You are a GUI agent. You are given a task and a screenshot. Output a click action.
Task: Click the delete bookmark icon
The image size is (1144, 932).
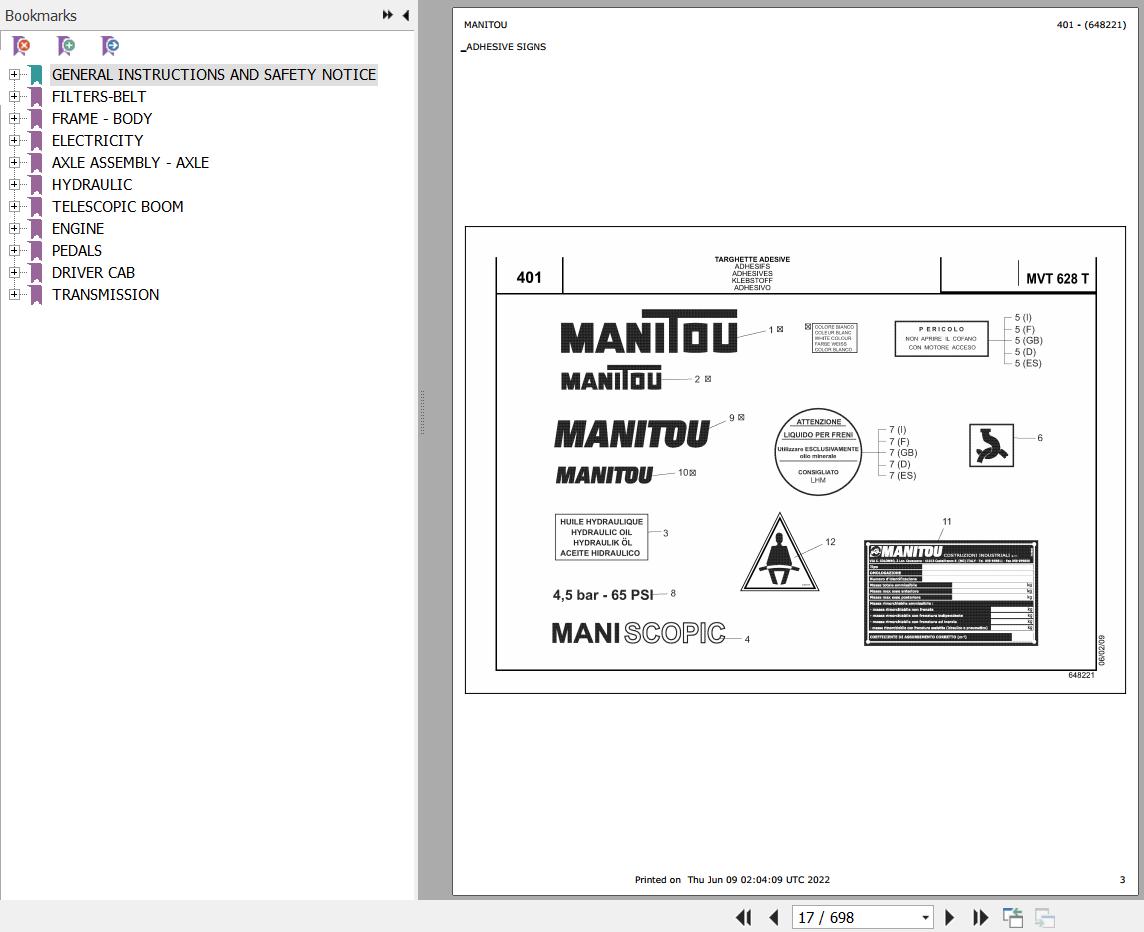[22, 46]
